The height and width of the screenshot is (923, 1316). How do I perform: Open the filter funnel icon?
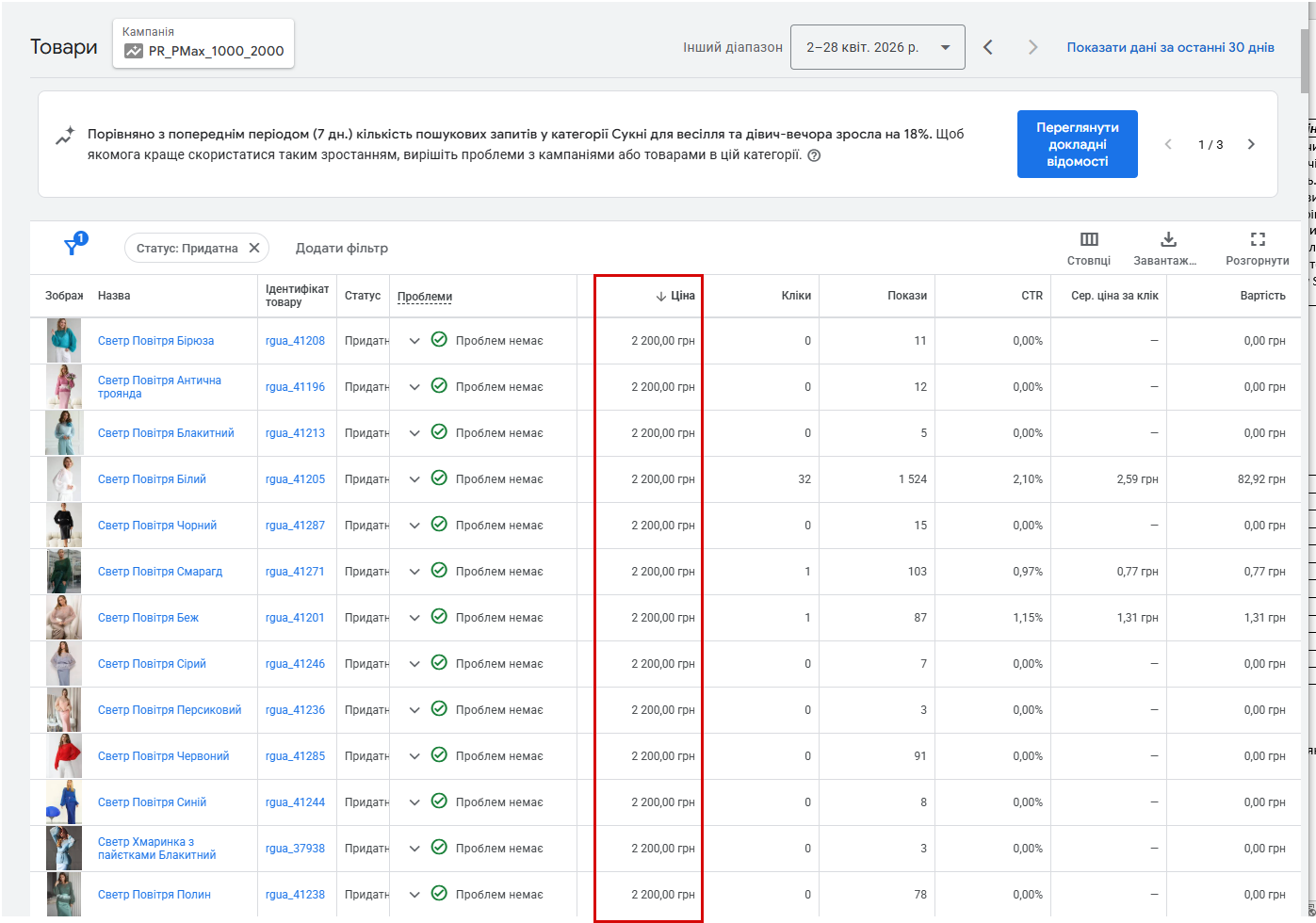point(72,247)
